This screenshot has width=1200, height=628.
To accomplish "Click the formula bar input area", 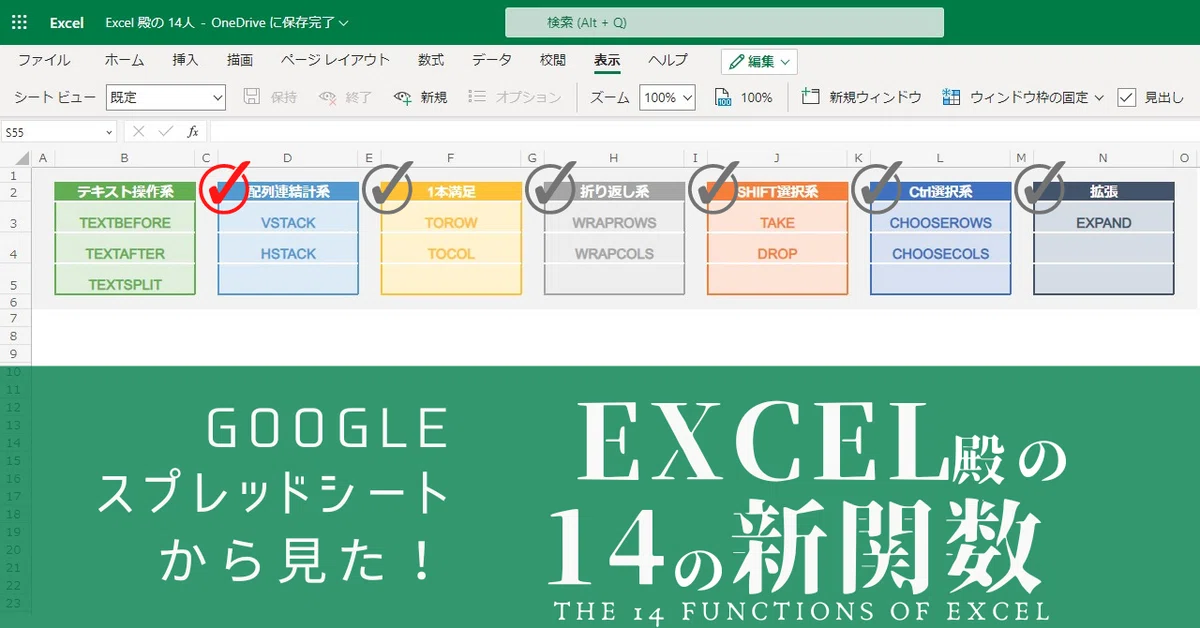I will (x=704, y=131).
